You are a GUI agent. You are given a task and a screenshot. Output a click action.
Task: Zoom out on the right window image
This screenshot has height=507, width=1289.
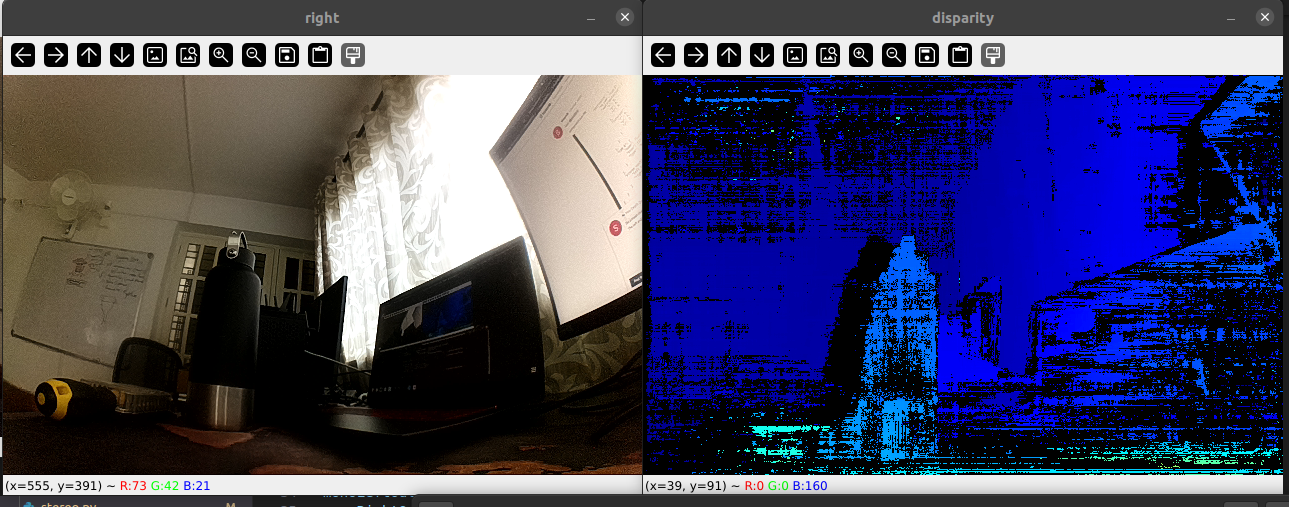point(254,55)
